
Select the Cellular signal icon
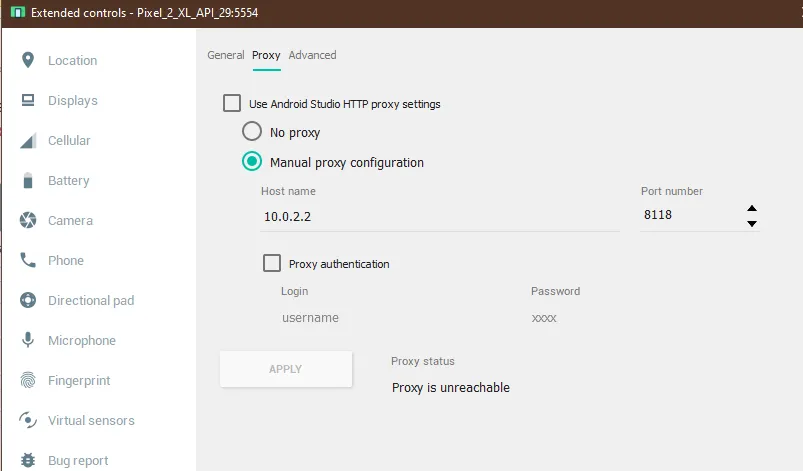click(x=28, y=140)
